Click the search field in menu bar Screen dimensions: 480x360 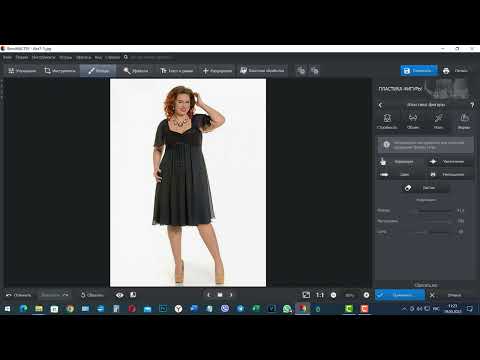point(152,57)
